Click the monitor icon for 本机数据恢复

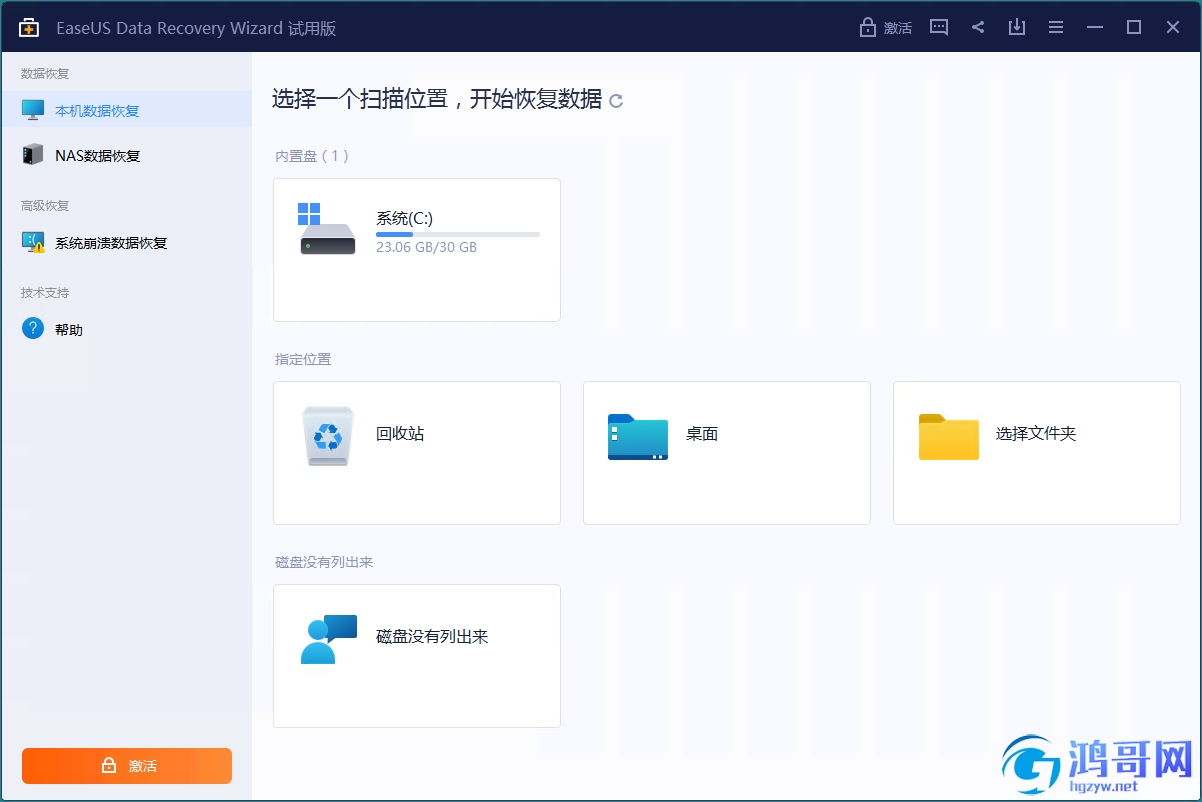click(x=33, y=110)
